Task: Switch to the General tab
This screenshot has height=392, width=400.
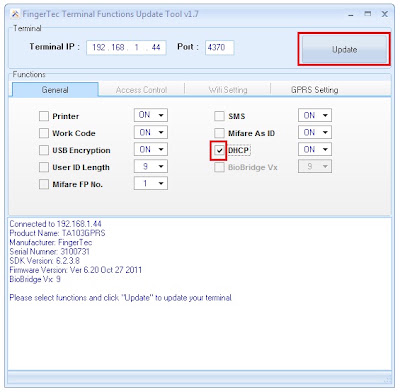Action: click(55, 90)
